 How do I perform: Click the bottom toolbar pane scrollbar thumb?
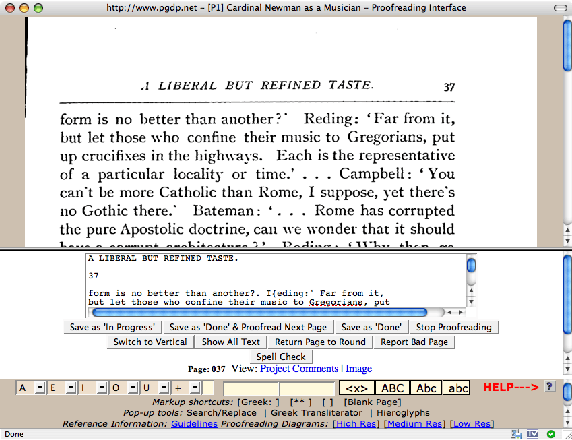click(567, 392)
